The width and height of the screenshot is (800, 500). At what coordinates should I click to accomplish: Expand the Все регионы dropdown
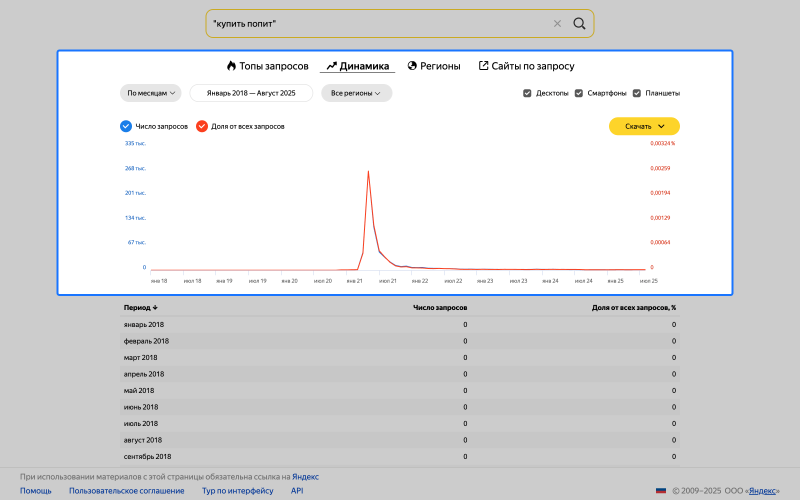click(356, 93)
